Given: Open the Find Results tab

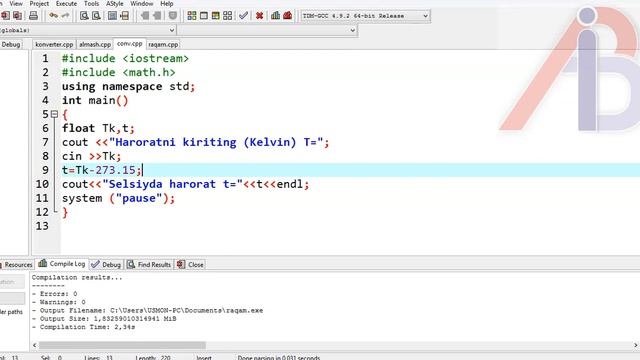Looking at the screenshot, I should coord(149,264).
